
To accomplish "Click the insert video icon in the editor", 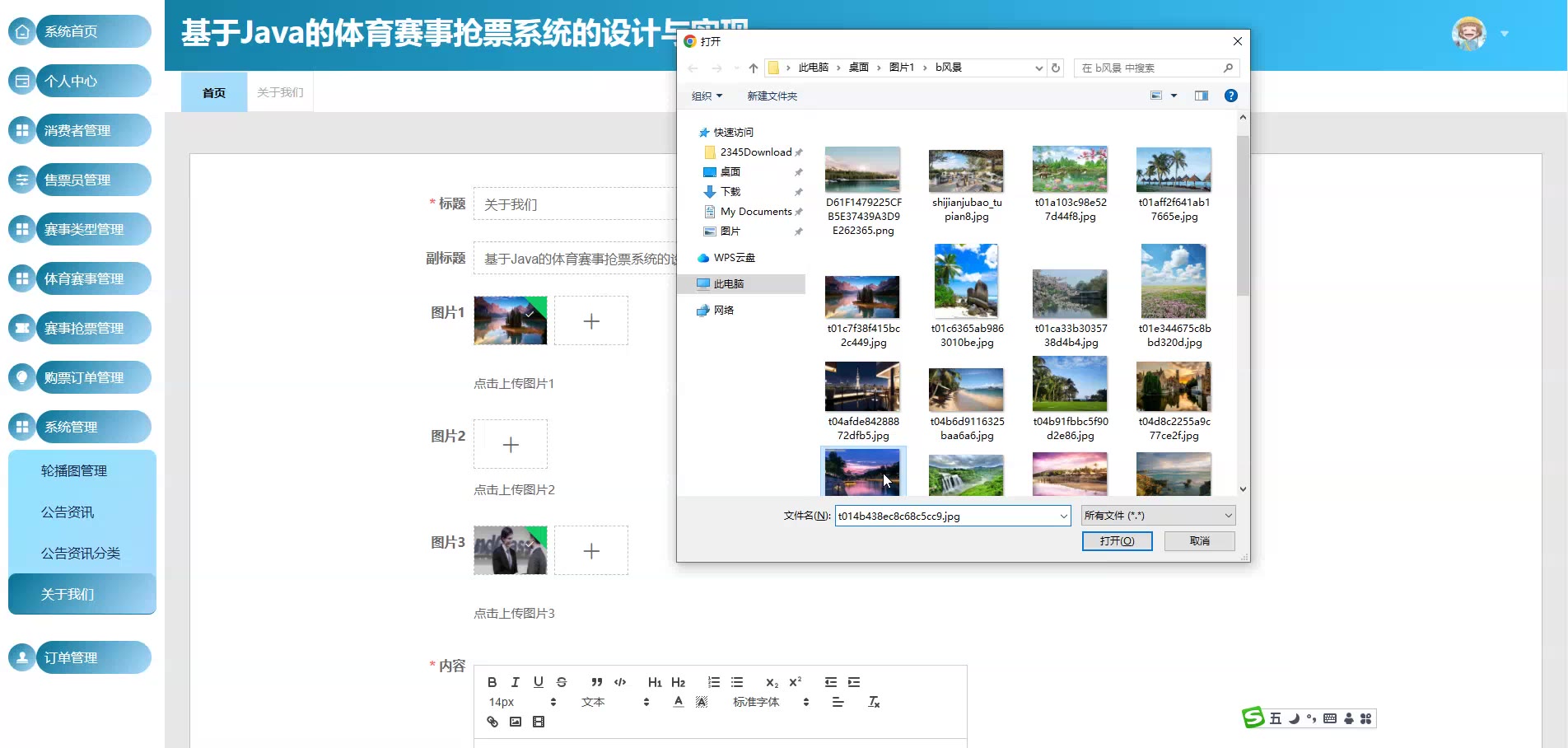I will [539, 722].
